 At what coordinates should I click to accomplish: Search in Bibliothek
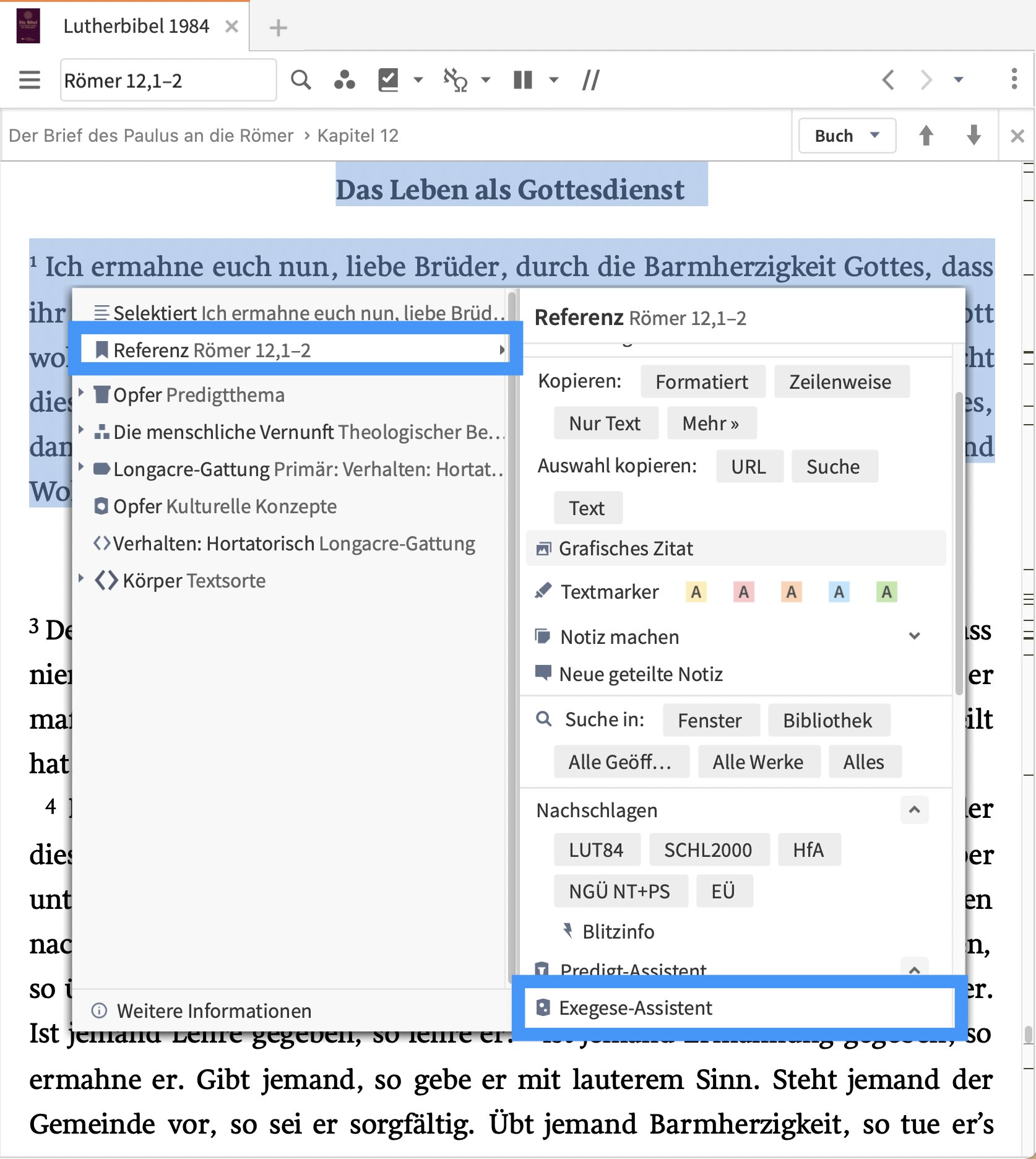coord(828,720)
